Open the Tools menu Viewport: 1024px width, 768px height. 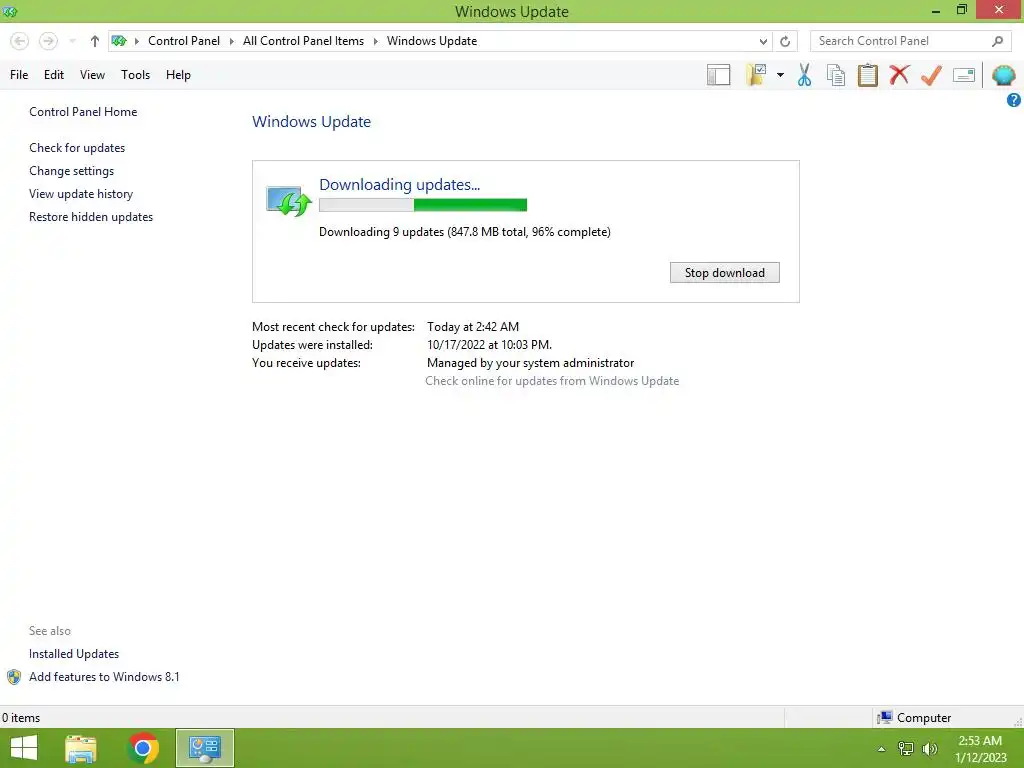[135, 75]
